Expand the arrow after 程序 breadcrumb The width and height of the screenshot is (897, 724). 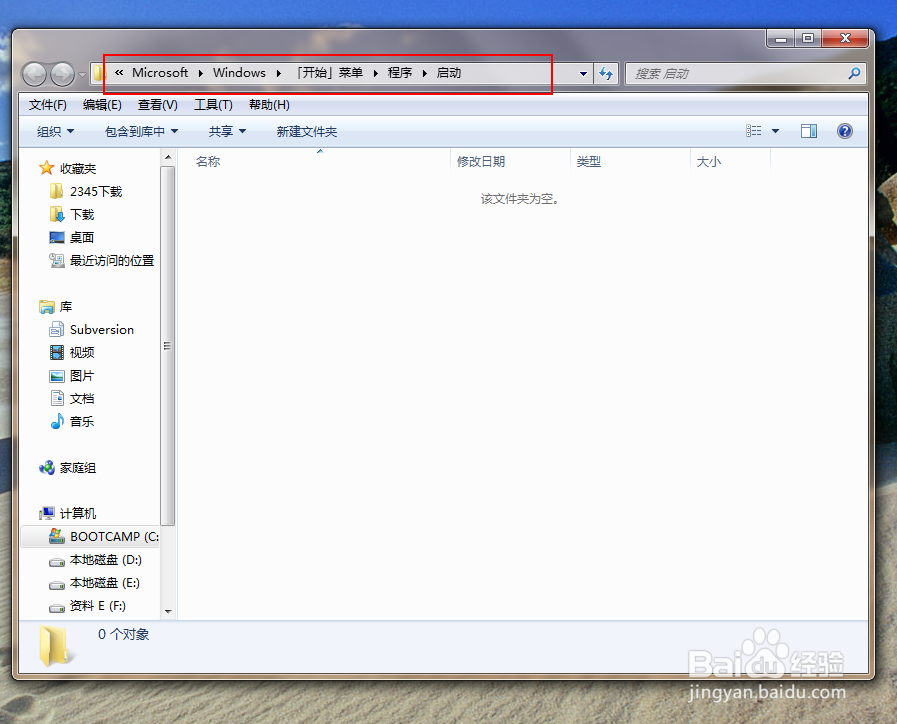(425, 73)
